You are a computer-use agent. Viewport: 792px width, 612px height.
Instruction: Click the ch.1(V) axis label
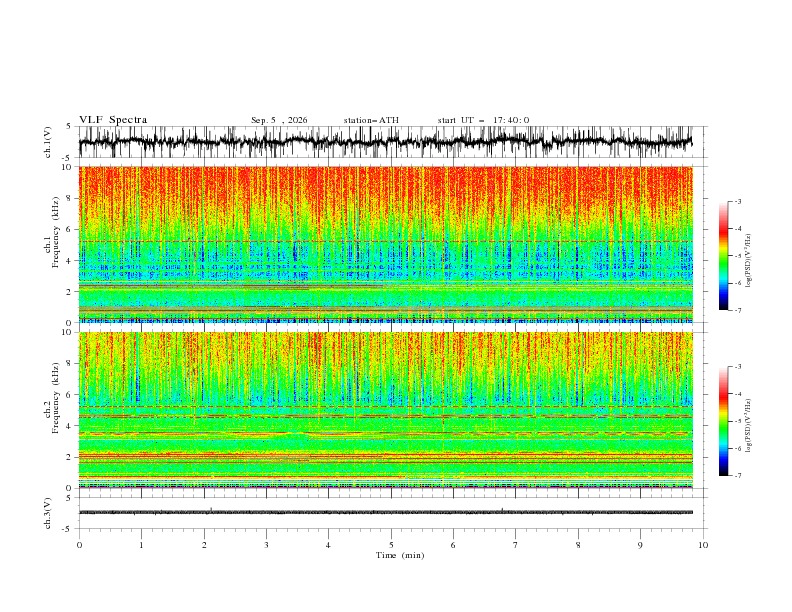pos(48,142)
